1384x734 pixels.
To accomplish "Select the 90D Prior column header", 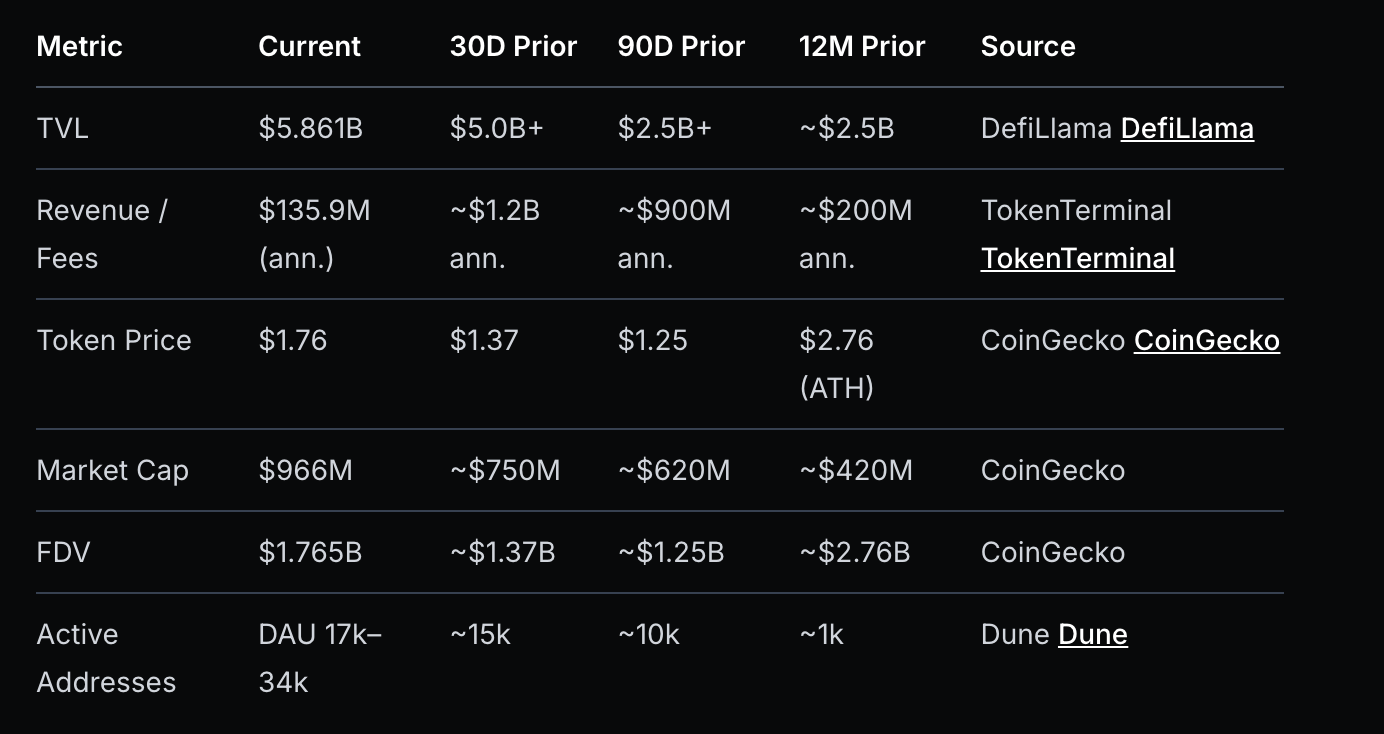I will point(681,47).
